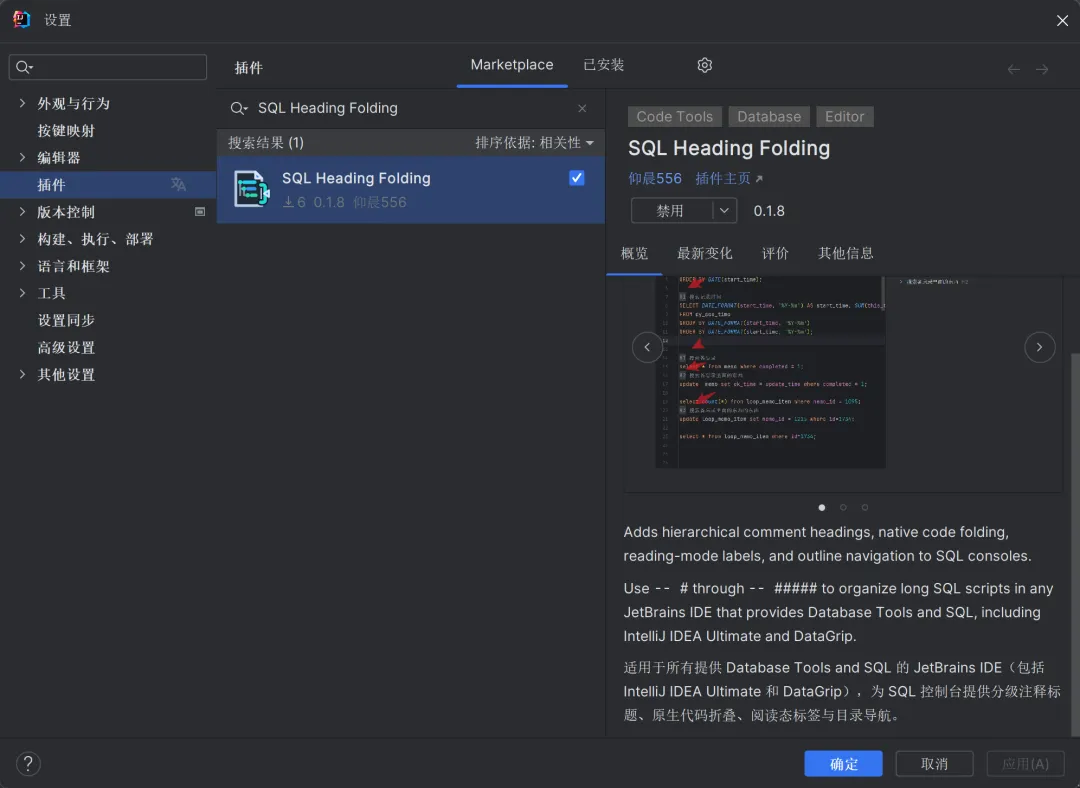
Task: Click the plugin search magnifier icon
Action: (x=238, y=108)
